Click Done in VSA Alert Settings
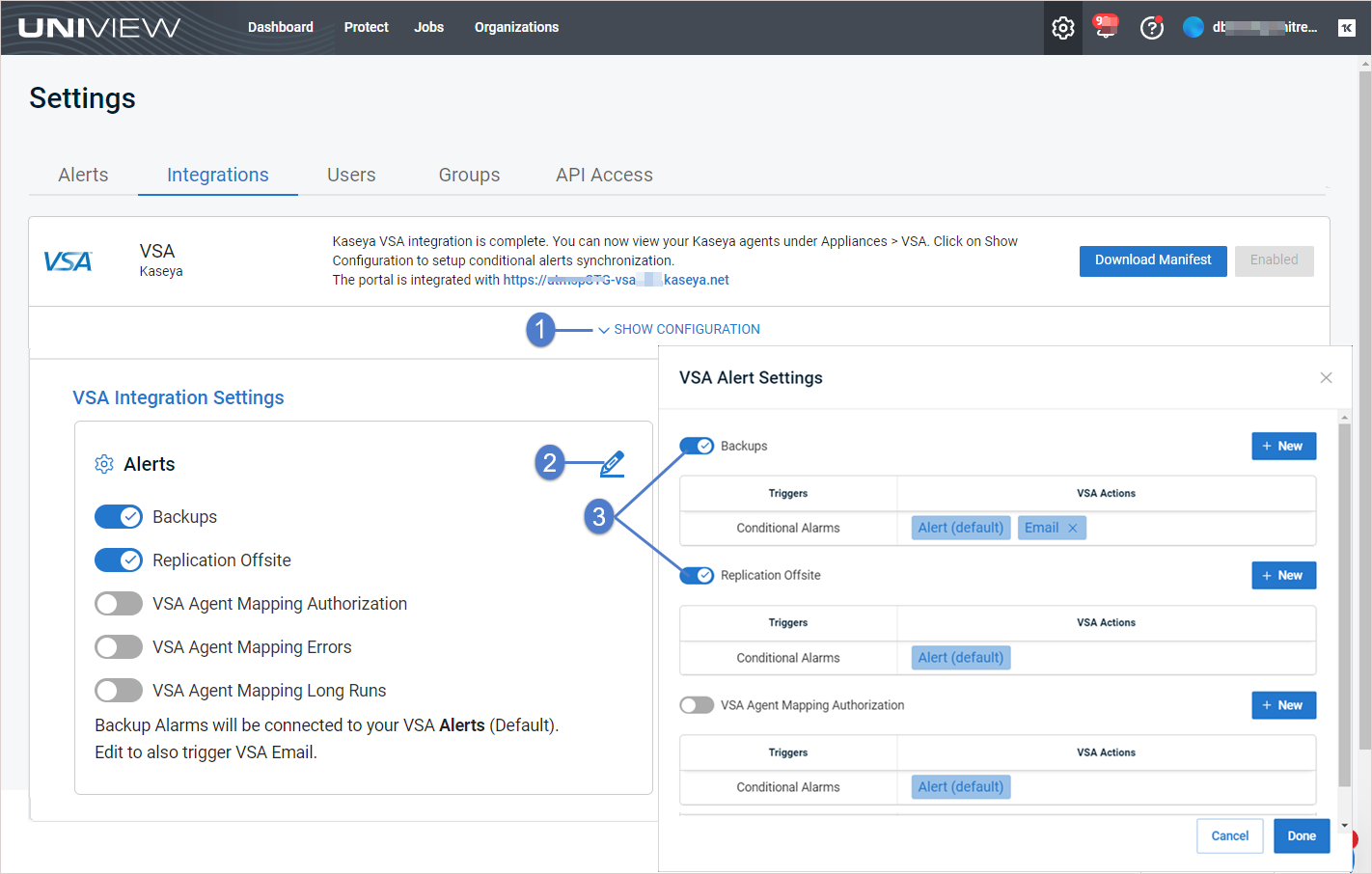 coord(1302,836)
